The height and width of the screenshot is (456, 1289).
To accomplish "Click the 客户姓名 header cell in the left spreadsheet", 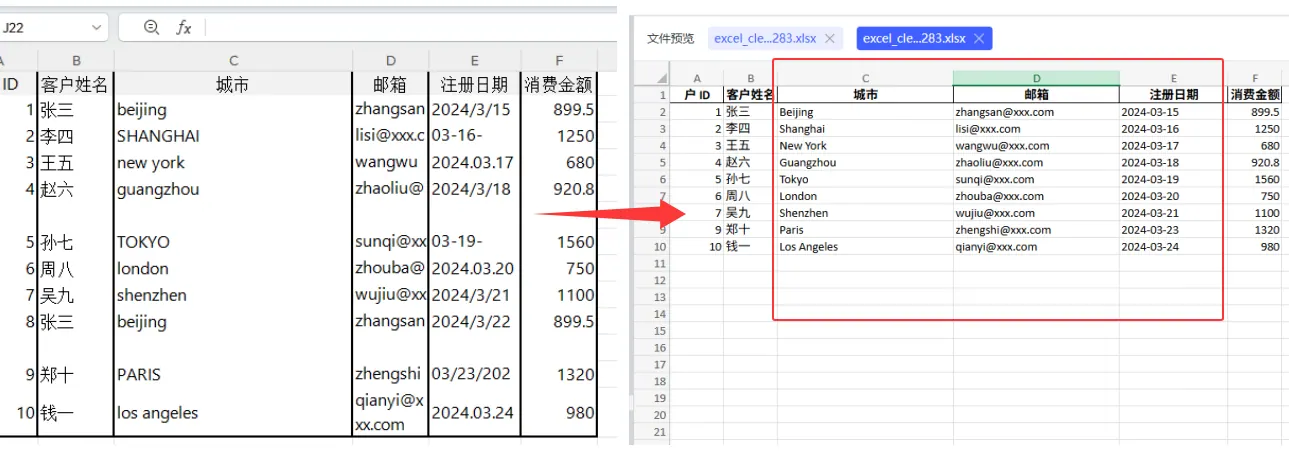I will point(76,84).
